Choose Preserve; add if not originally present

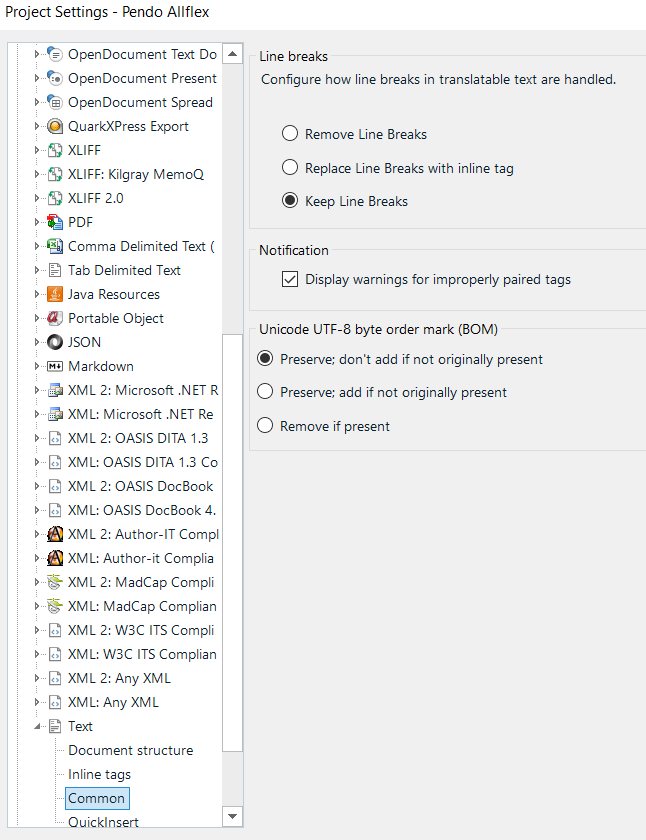265,392
